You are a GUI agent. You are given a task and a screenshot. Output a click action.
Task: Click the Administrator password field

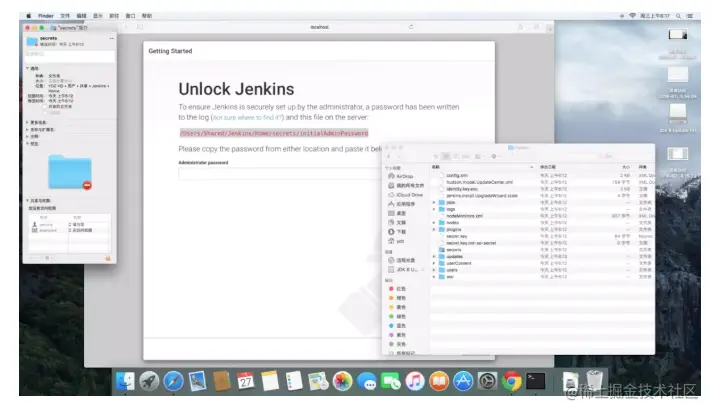point(279,174)
